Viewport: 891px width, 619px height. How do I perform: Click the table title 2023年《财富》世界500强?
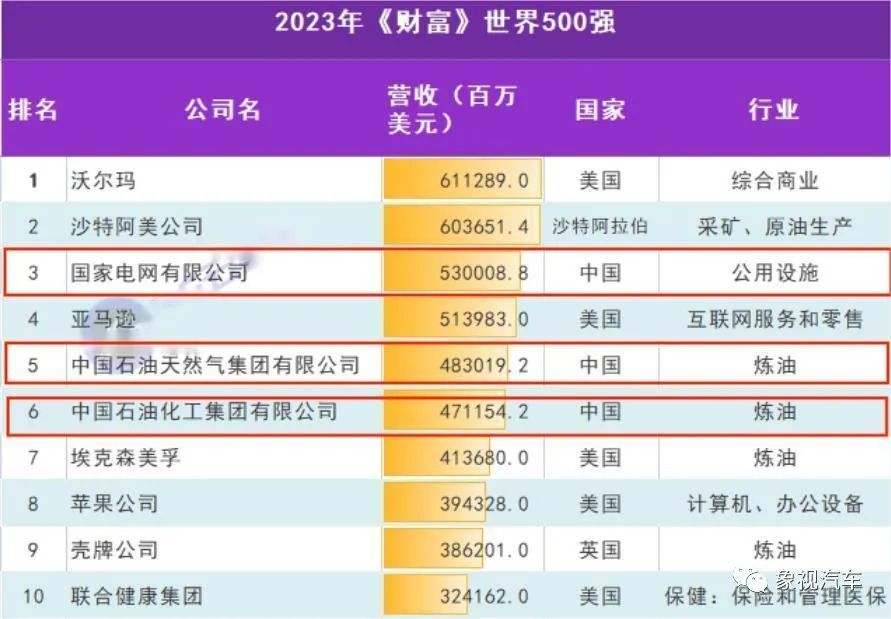tap(445, 22)
